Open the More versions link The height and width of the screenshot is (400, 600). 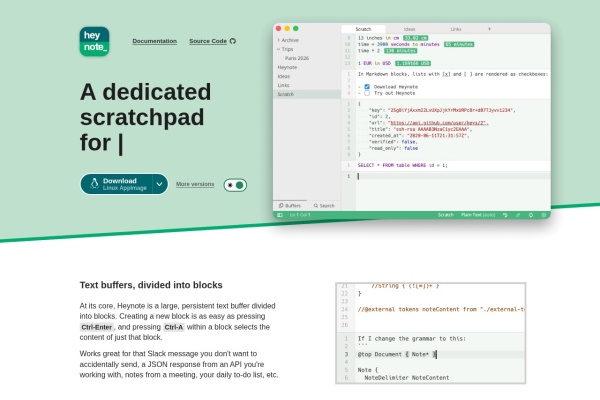(x=195, y=184)
